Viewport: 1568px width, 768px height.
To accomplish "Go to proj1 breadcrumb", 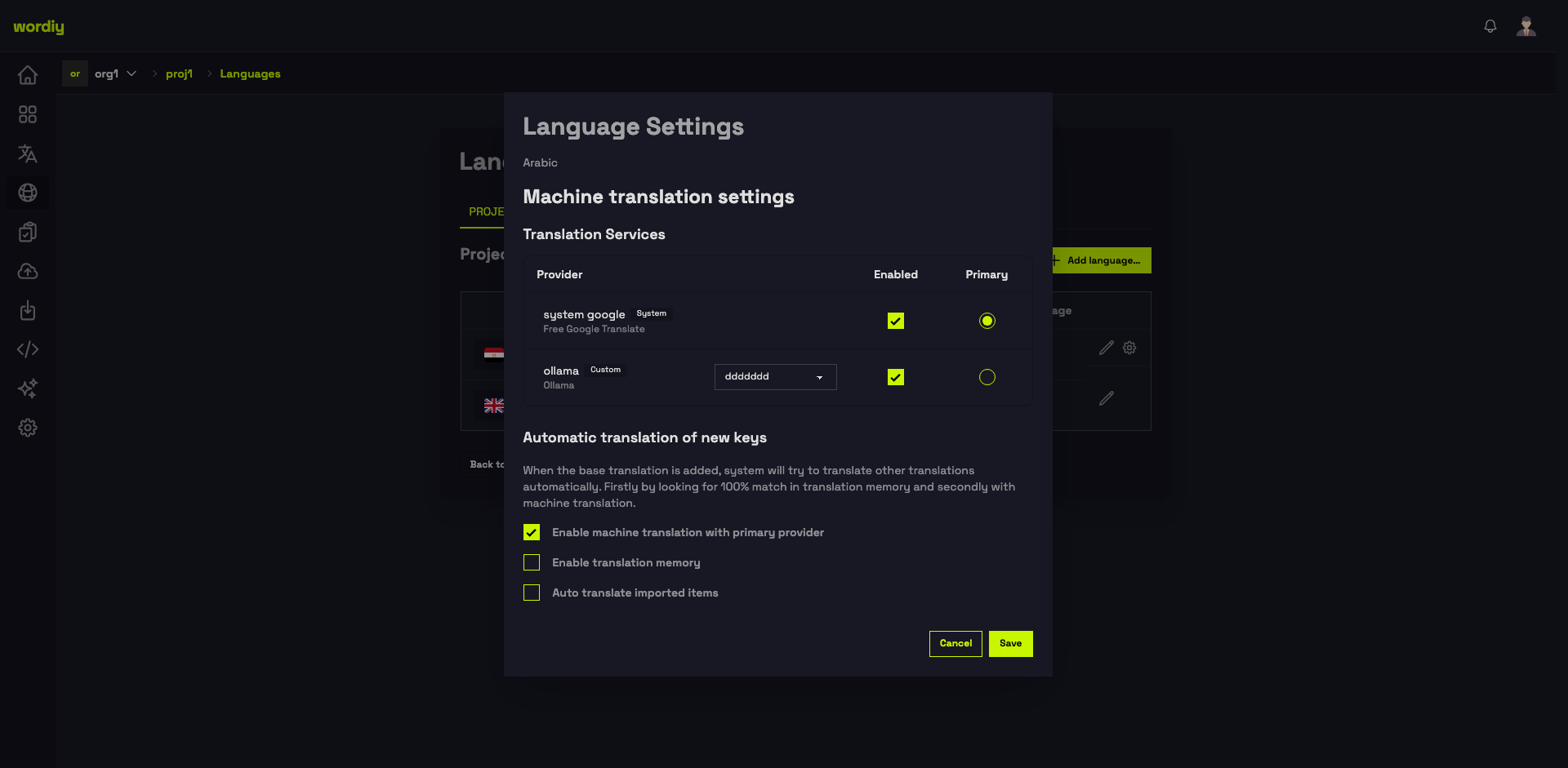I will 179,73.
